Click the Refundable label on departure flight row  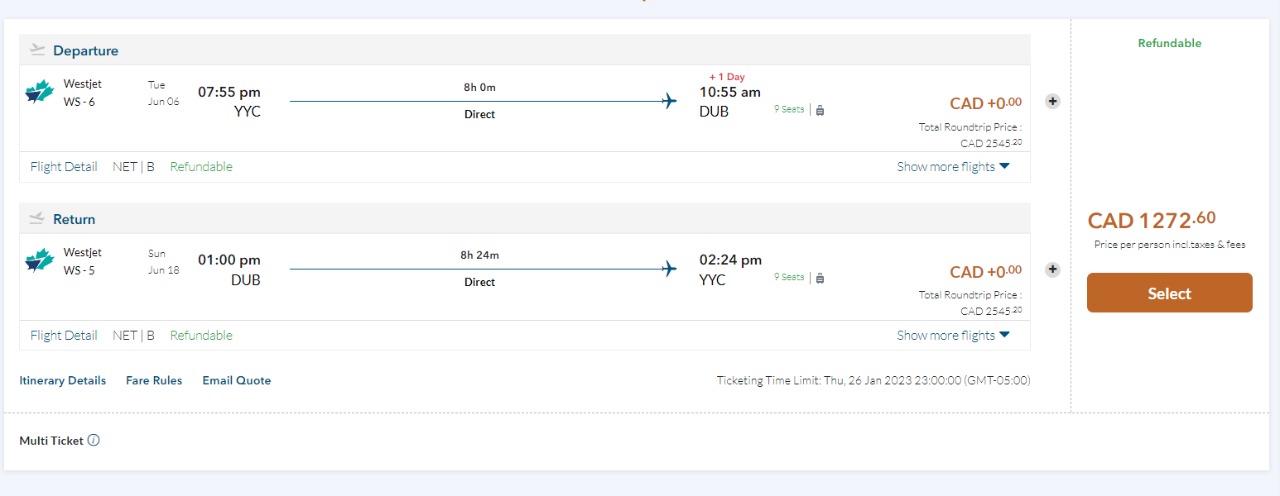click(x=201, y=167)
